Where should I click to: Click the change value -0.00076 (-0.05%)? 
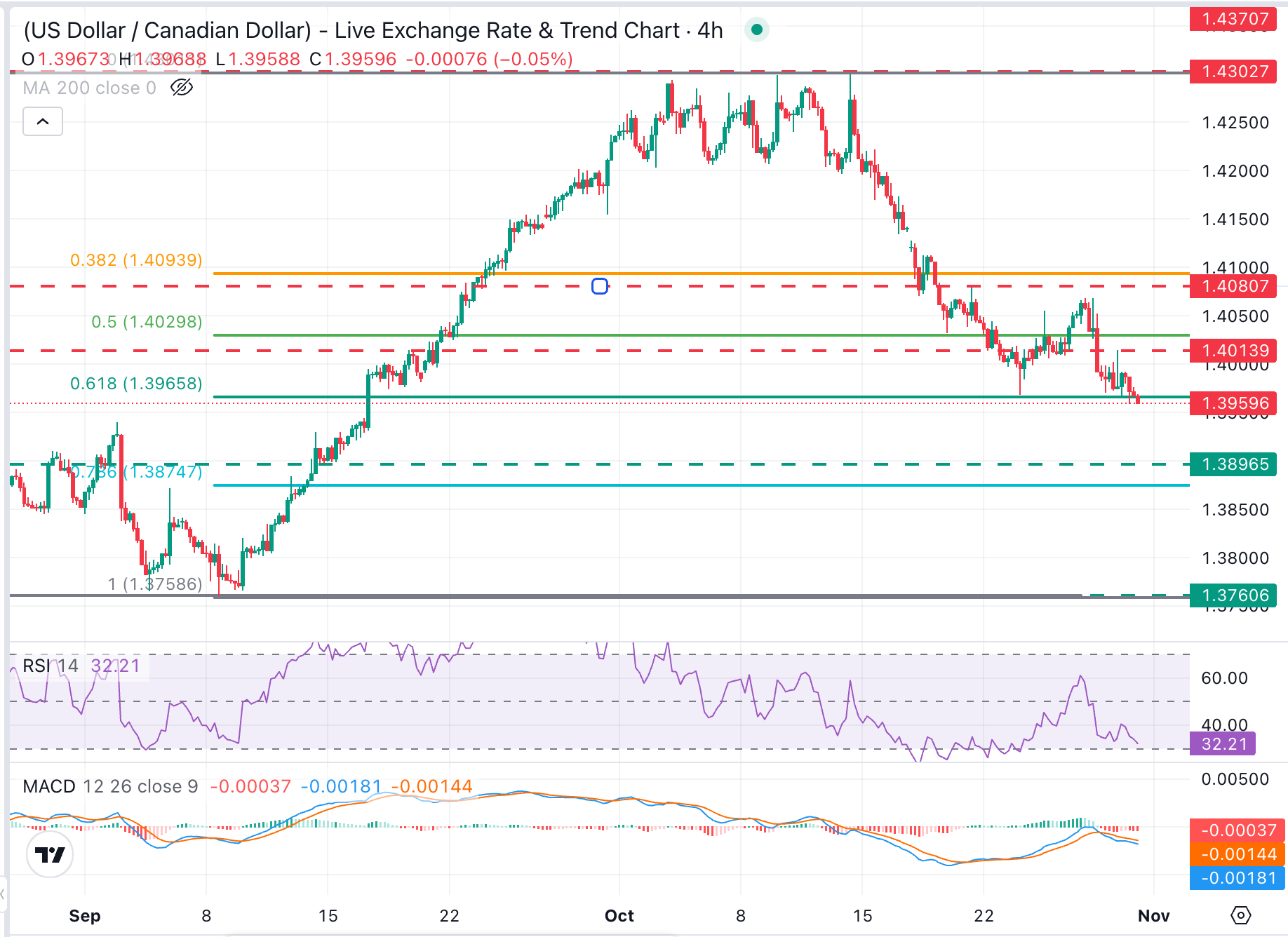pos(490,59)
